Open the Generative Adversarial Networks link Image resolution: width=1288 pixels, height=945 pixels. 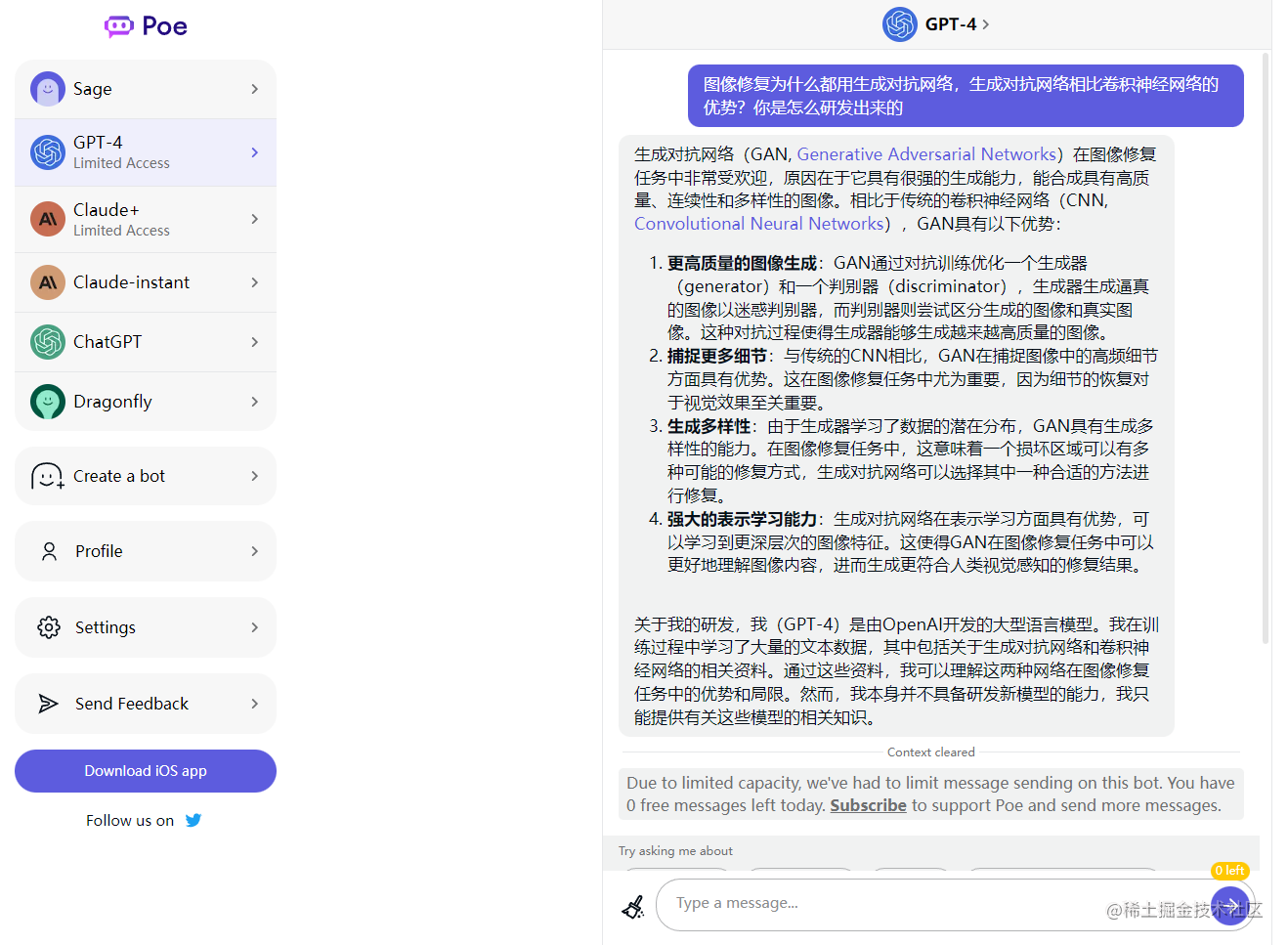click(x=926, y=154)
